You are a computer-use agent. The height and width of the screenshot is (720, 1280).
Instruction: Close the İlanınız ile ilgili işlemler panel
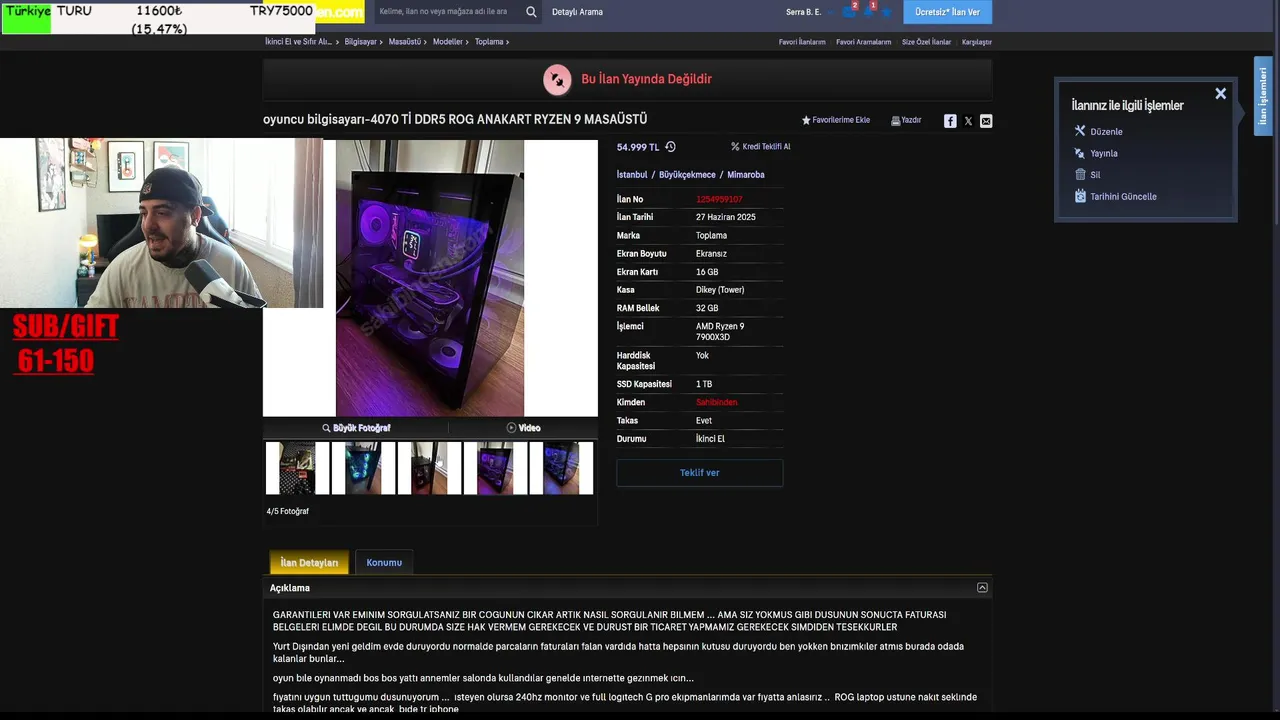1220,94
